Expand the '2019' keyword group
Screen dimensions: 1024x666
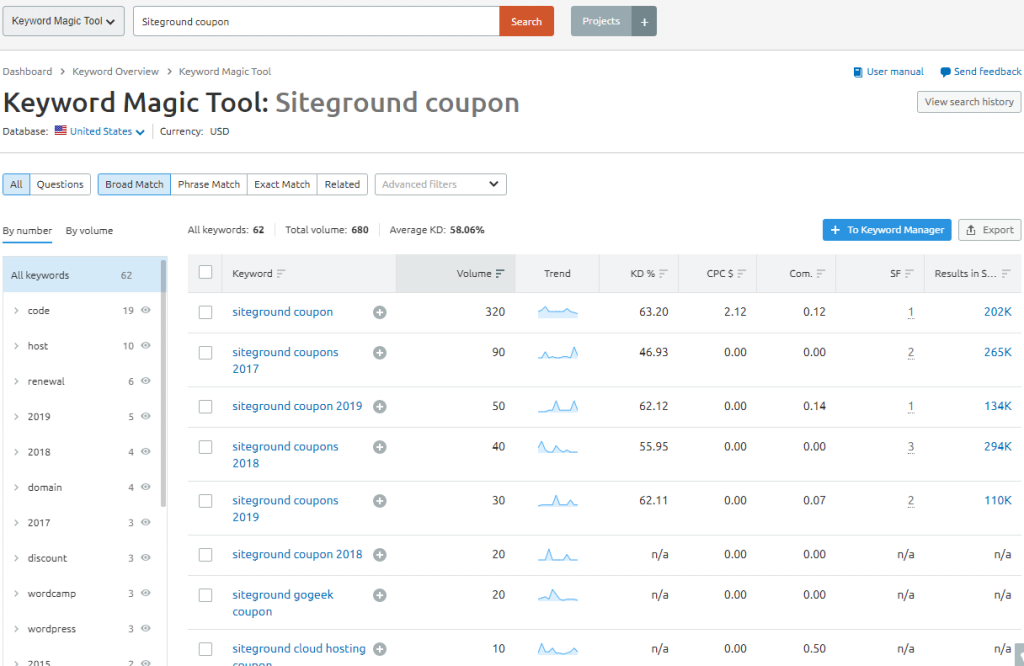(x=16, y=417)
